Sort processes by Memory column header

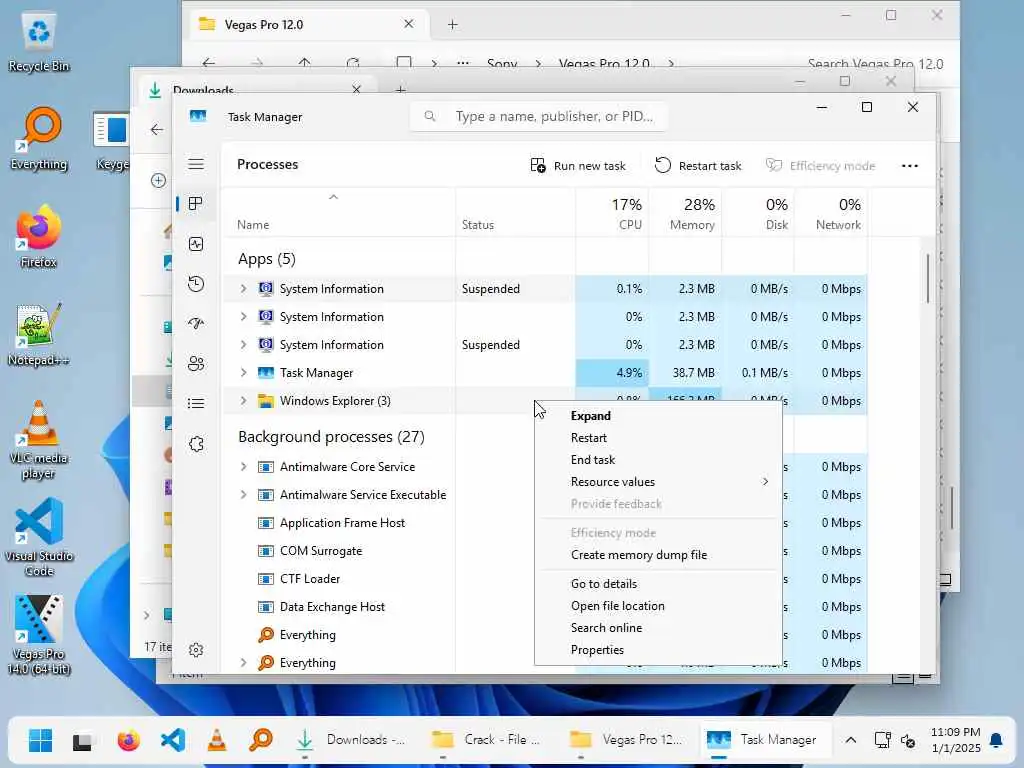click(x=686, y=213)
